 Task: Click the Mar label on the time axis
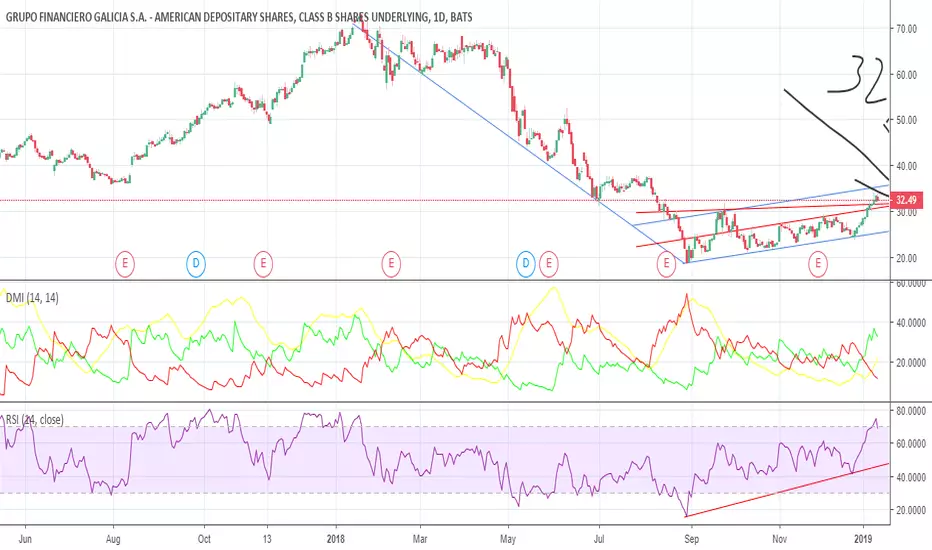(420, 539)
